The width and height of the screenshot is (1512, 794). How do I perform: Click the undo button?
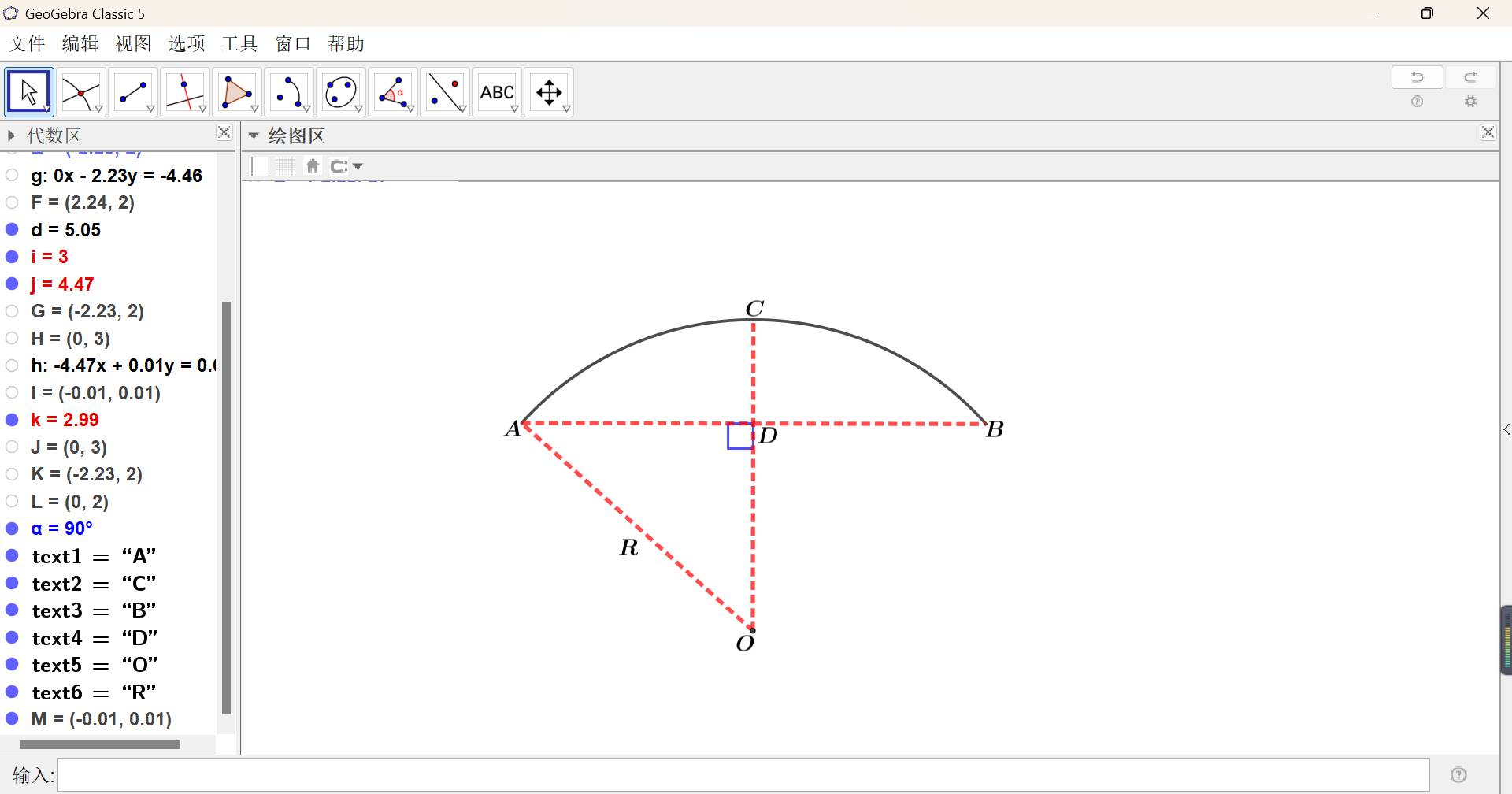tap(1417, 77)
